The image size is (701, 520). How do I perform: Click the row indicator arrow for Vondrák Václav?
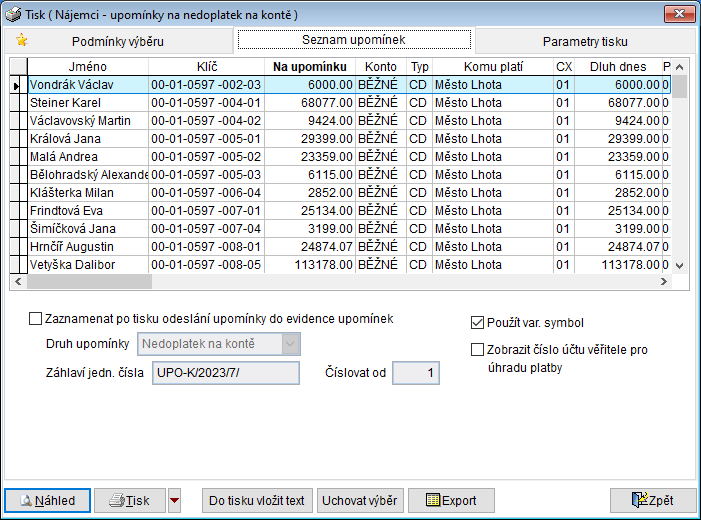pyautogui.click(x=15, y=85)
